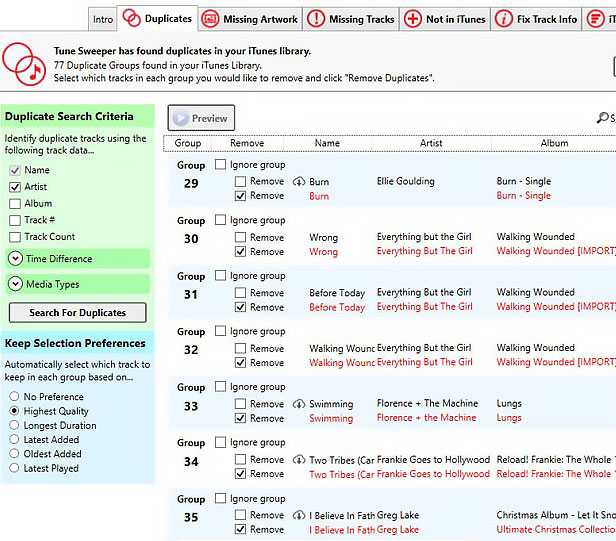Select the Oldest Added option

coord(14,453)
